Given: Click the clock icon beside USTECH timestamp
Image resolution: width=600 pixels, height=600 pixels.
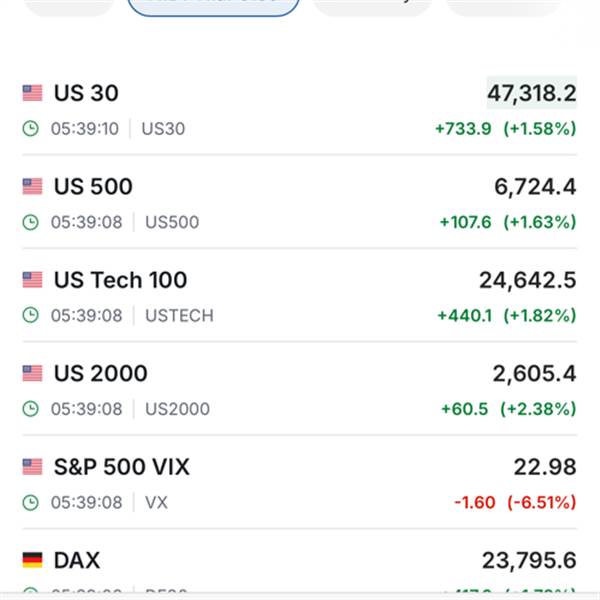Looking at the screenshot, I should pos(31,315).
